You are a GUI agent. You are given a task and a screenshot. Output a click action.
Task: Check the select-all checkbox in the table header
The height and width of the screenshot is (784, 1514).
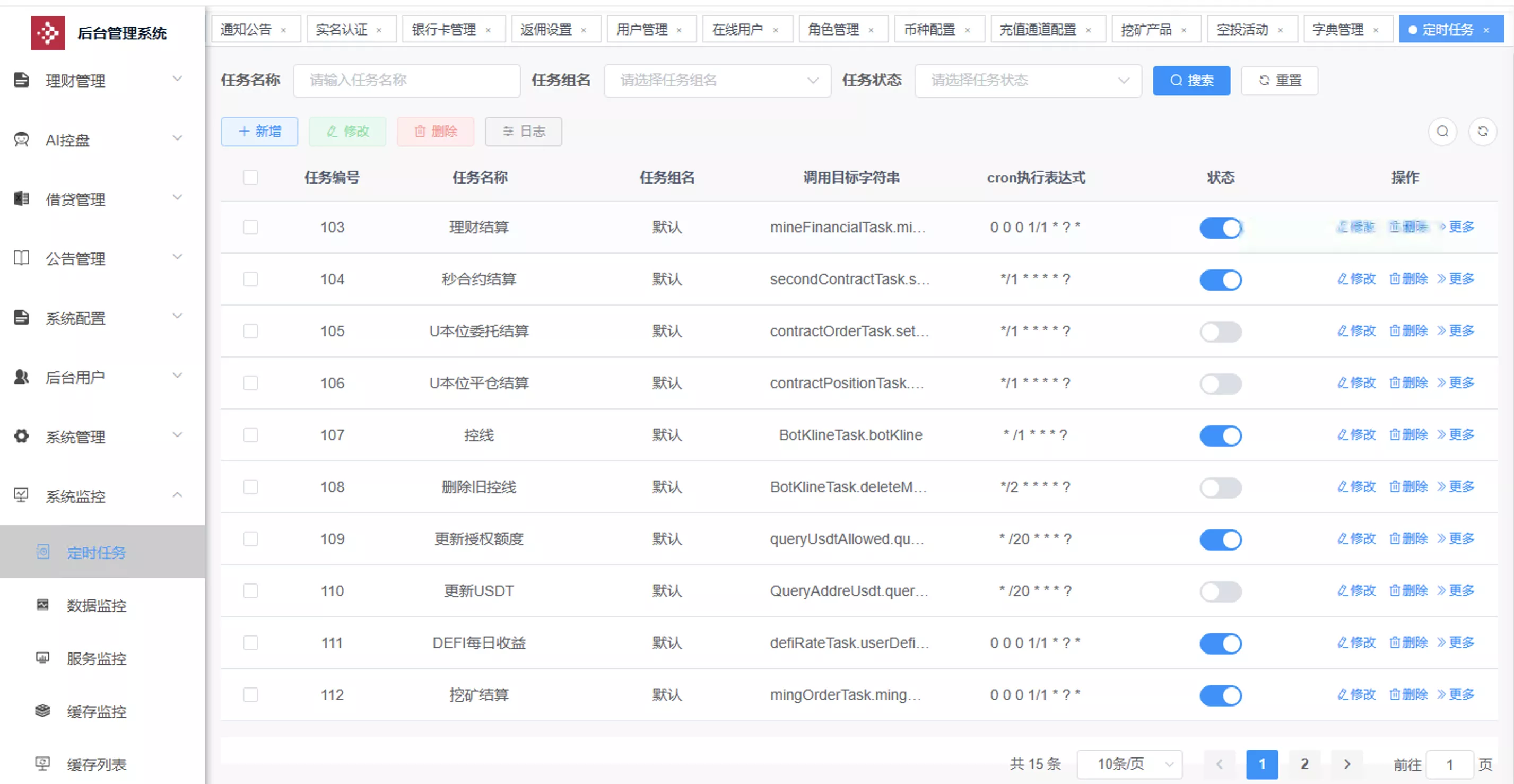(x=250, y=177)
